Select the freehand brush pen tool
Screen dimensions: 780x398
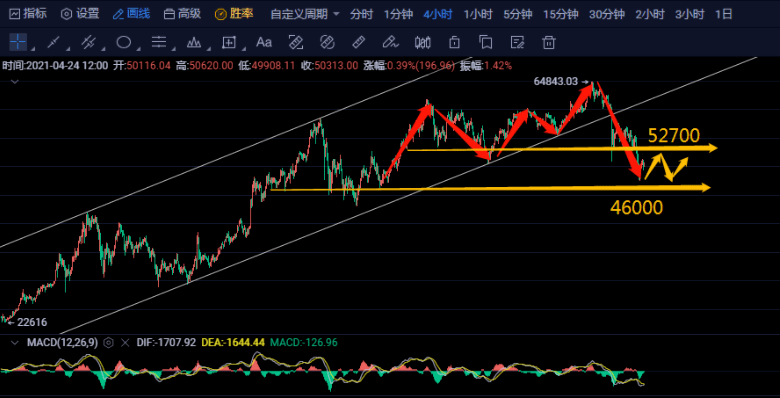click(x=390, y=42)
